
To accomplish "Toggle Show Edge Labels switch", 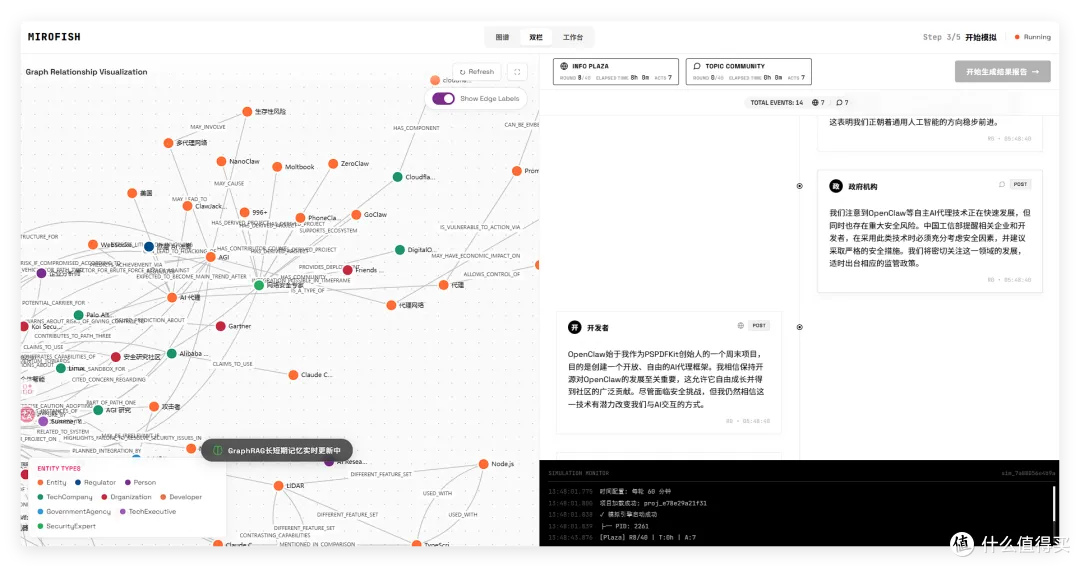I will click(x=443, y=99).
